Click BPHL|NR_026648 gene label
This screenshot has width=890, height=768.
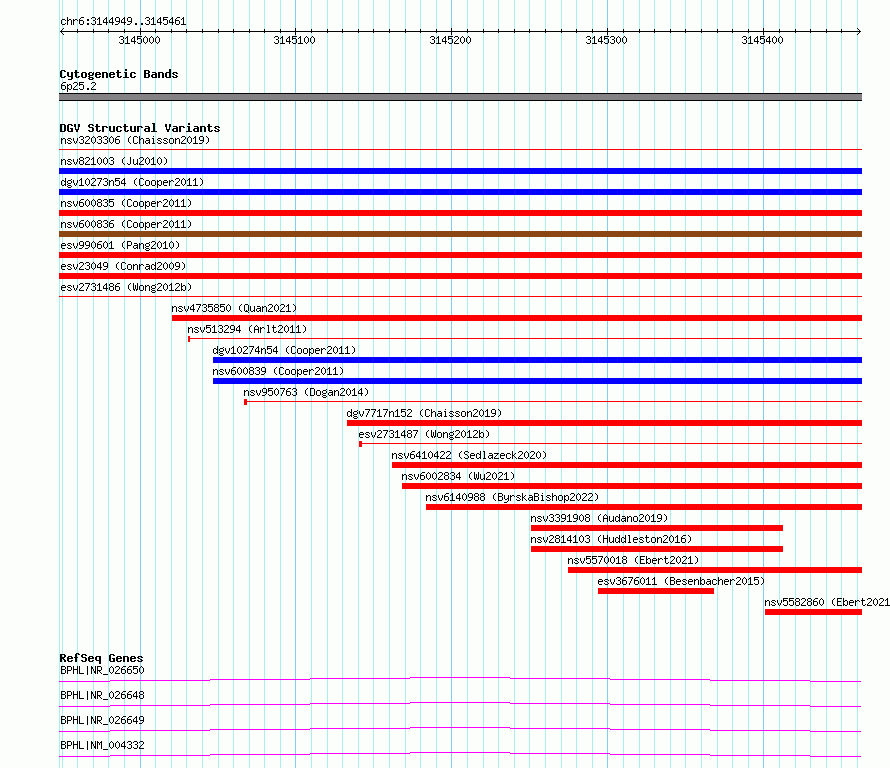(x=102, y=695)
